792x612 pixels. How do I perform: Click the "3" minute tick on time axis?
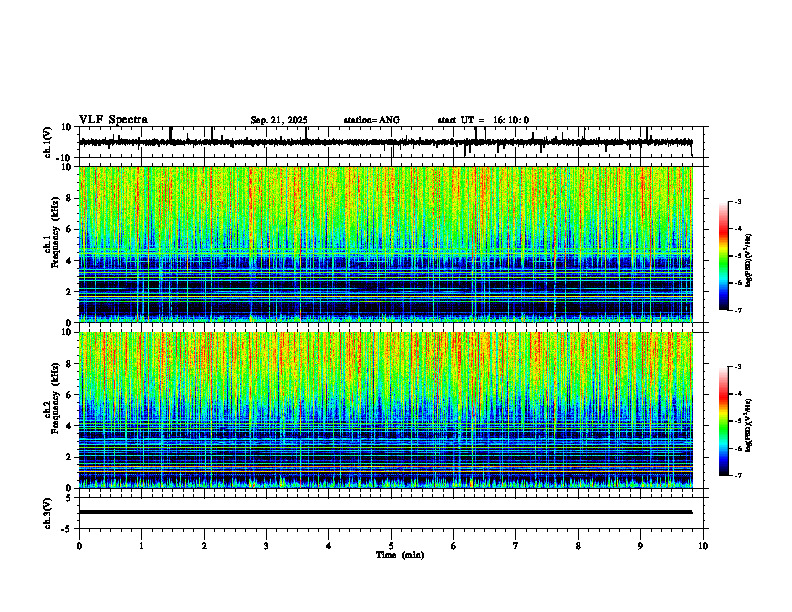pyautogui.click(x=266, y=546)
